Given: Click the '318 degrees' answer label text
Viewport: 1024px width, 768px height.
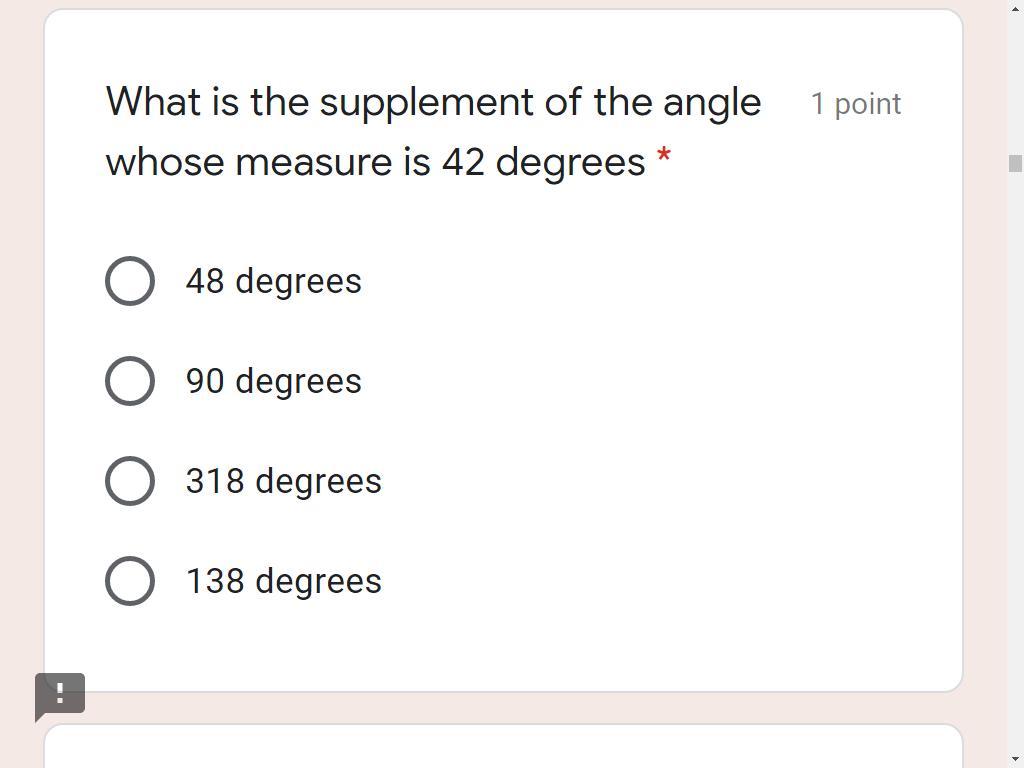Looking at the screenshot, I should [x=283, y=481].
